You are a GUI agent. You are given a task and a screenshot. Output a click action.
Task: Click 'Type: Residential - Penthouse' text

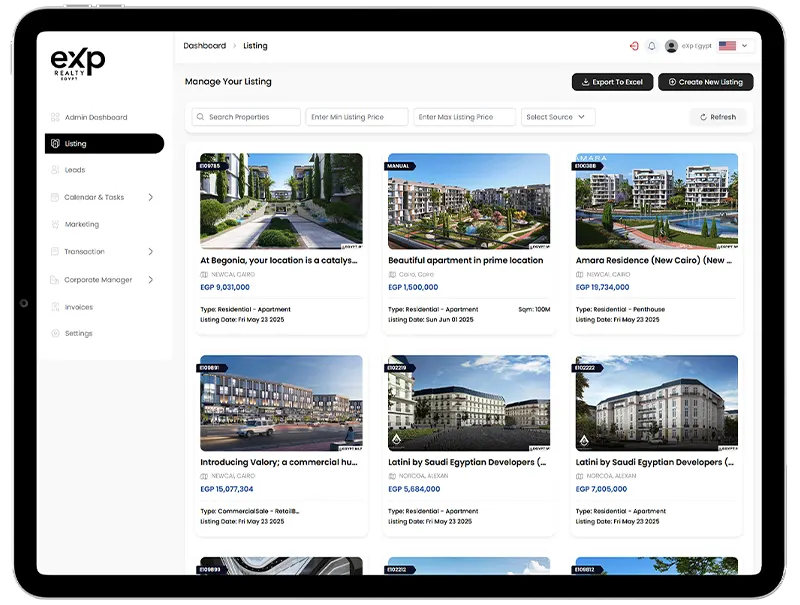pyautogui.click(x=620, y=310)
